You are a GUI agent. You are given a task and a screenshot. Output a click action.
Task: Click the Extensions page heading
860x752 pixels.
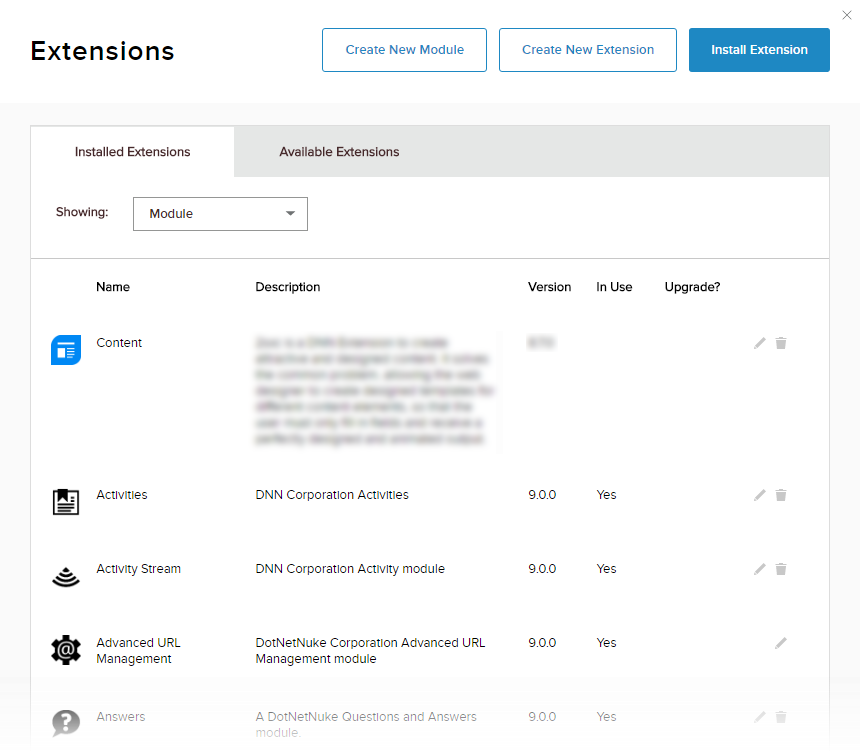click(x=103, y=51)
